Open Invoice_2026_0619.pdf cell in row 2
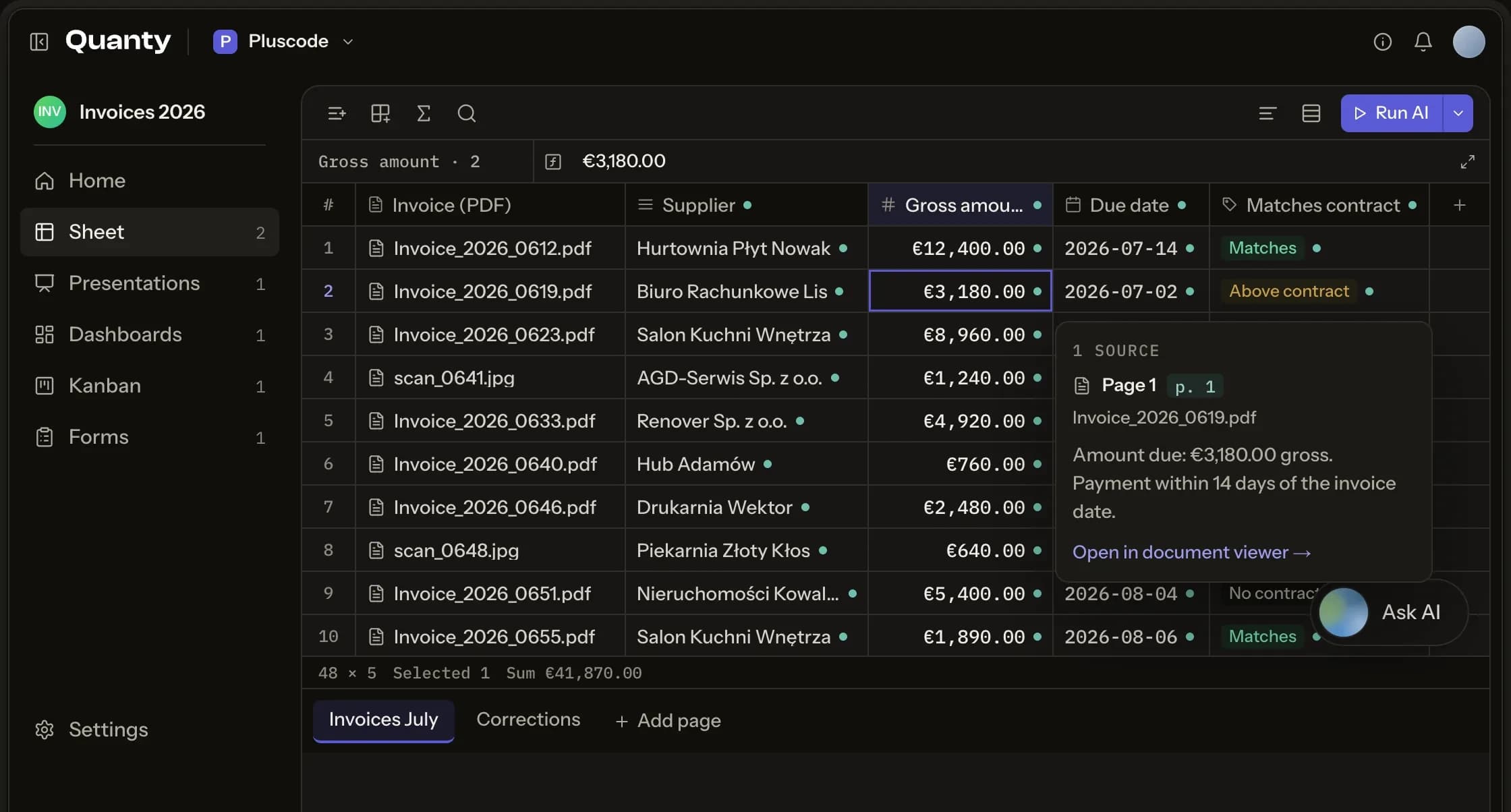This screenshot has height=812, width=1511. point(490,291)
